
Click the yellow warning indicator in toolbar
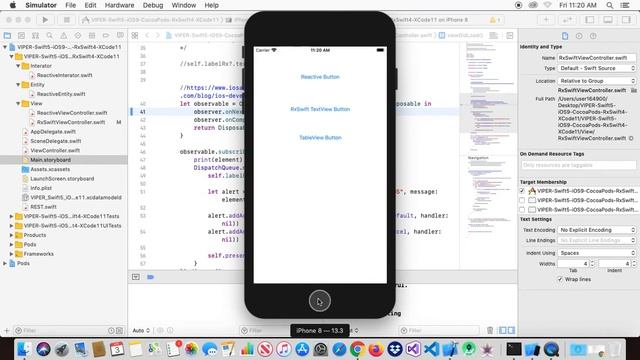click(493, 20)
